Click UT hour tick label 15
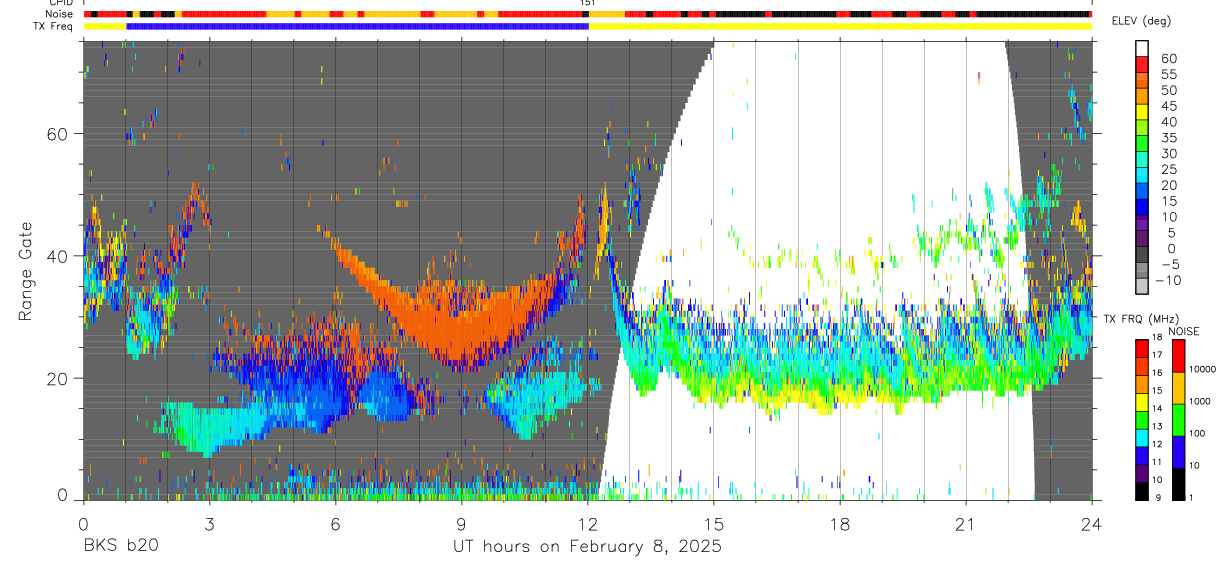Screen dimensions: 1228x567 tap(713, 522)
